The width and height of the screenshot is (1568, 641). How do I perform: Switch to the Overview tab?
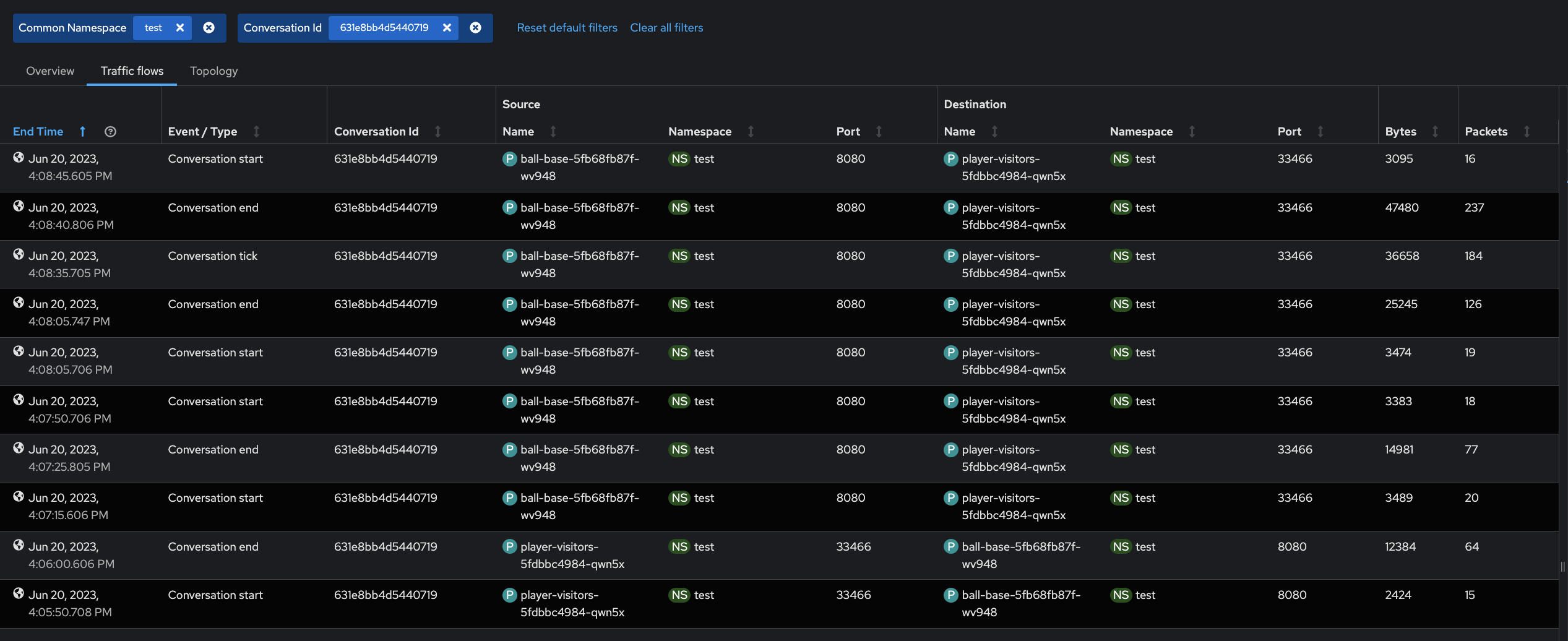click(x=50, y=71)
